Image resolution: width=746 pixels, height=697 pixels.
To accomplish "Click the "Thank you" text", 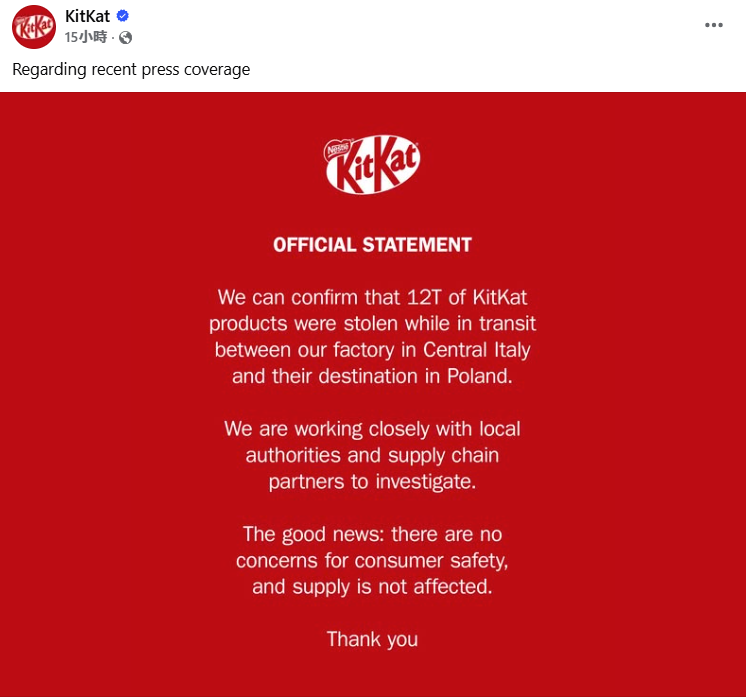I will click(x=372, y=639).
